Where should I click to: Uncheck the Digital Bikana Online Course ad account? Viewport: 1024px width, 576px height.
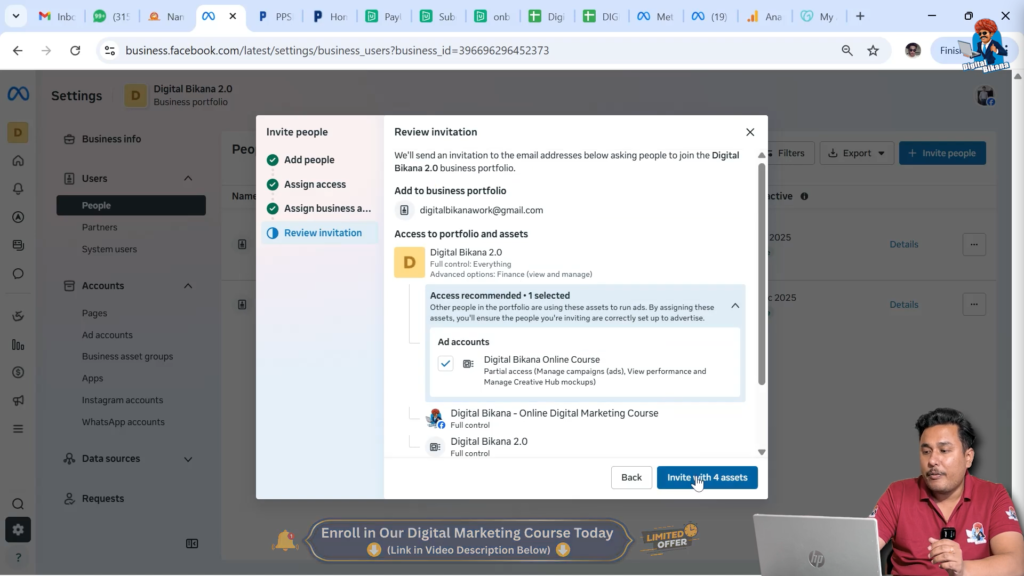tap(445, 364)
